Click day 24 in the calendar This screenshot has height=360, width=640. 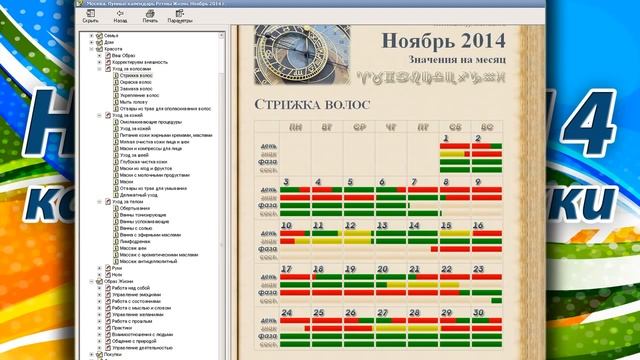click(287, 313)
